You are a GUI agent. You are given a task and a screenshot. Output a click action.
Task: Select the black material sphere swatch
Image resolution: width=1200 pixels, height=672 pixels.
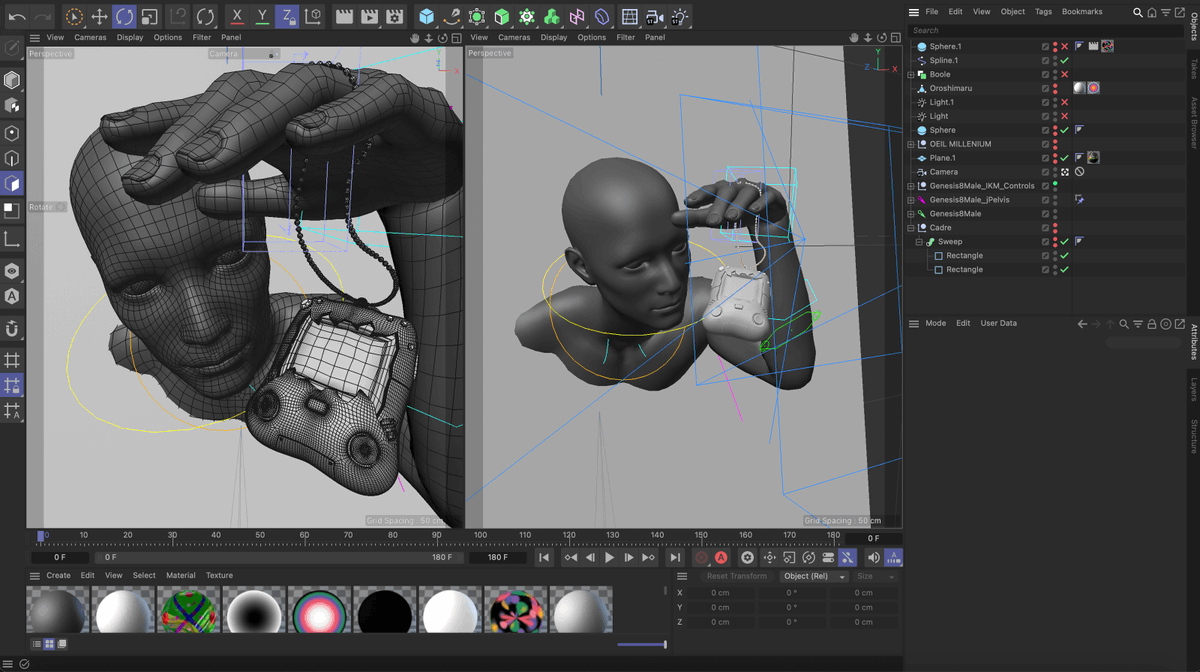(x=385, y=610)
